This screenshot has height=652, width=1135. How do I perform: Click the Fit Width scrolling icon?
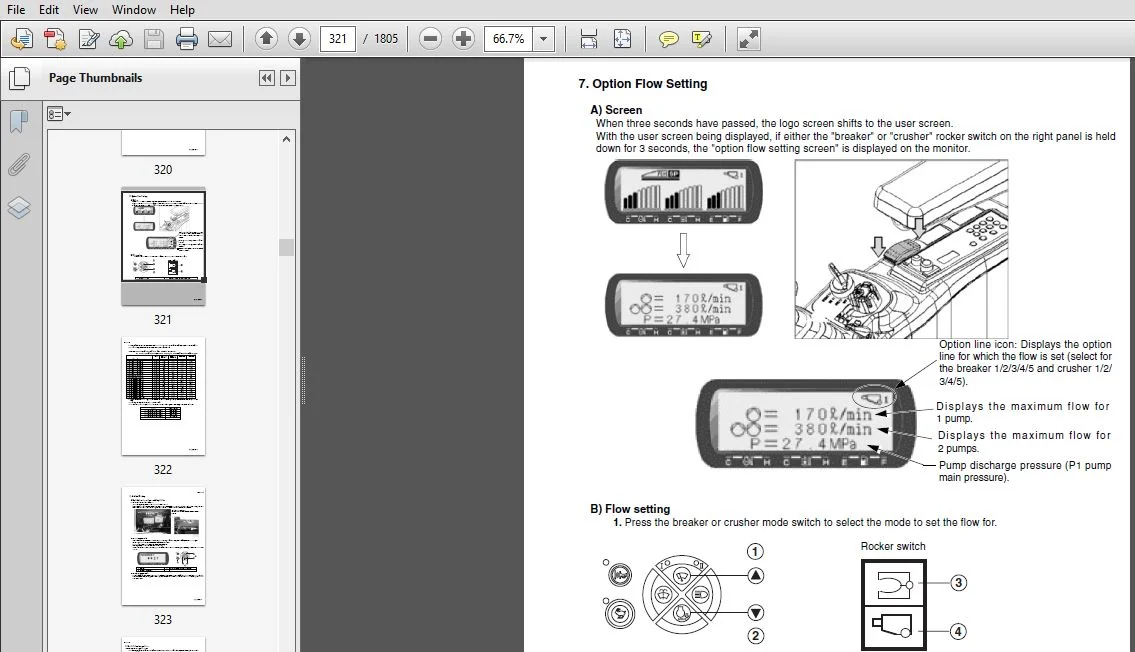pos(588,38)
